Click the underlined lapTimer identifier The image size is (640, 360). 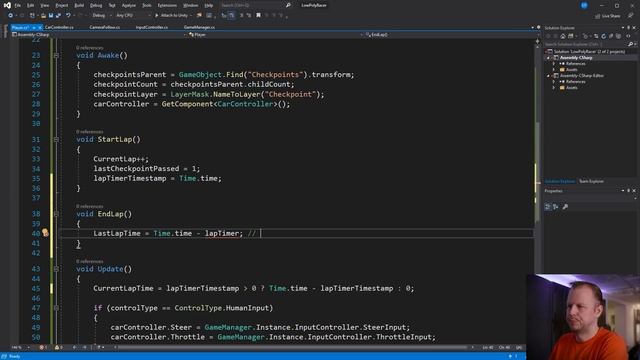tap(222, 233)
